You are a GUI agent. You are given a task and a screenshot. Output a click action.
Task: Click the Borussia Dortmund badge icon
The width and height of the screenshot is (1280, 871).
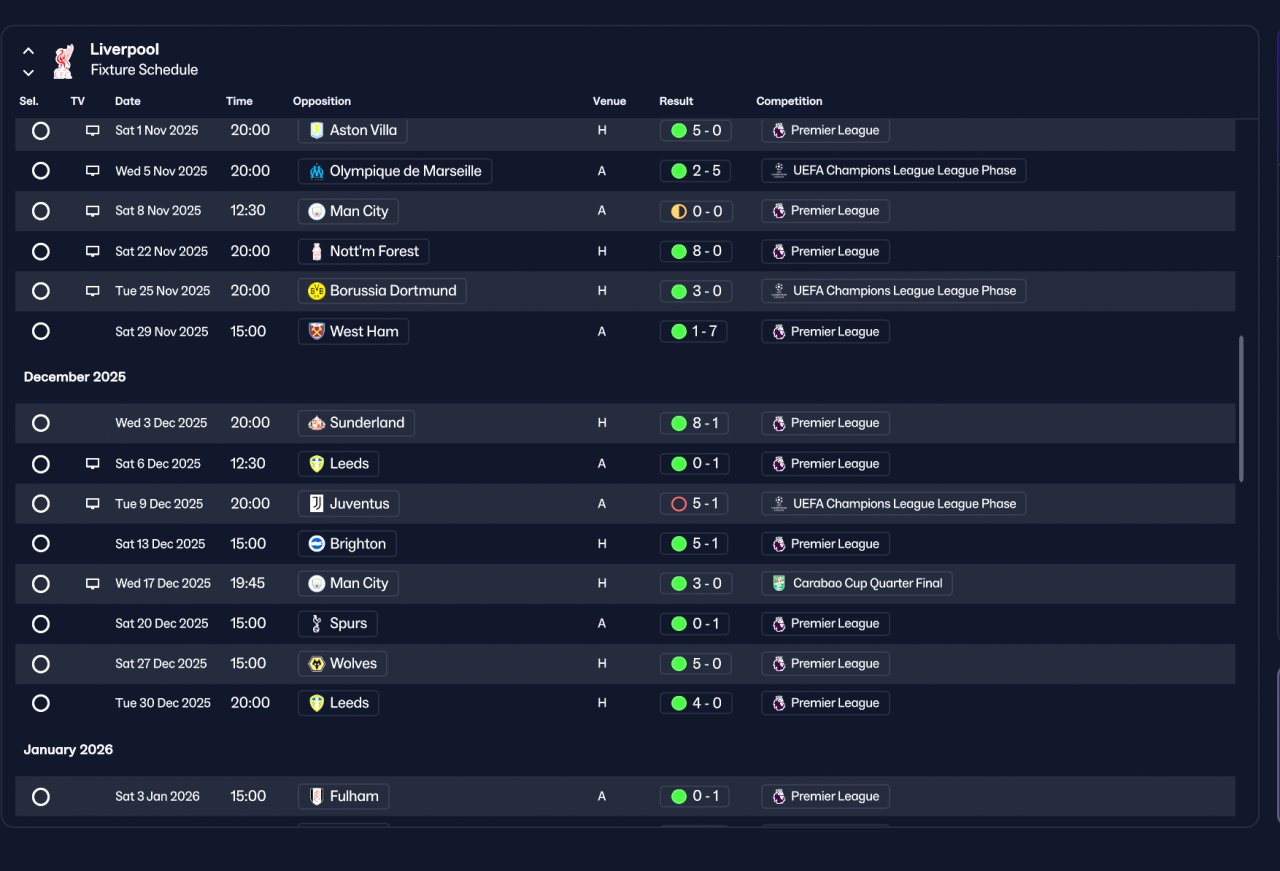317,291
